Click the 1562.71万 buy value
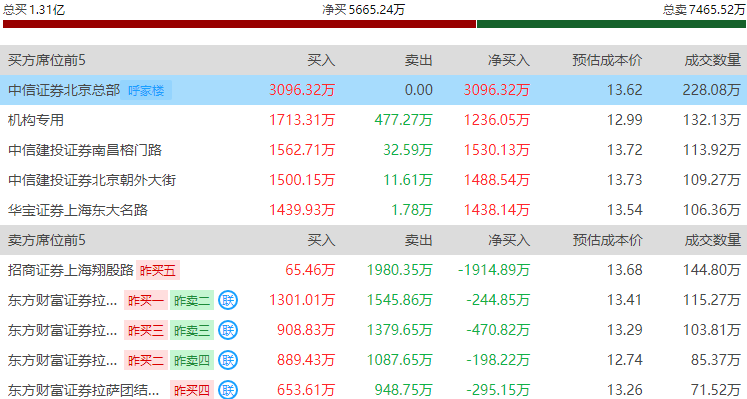The image size is (747, 399). pyautogui.click(x=302, y=150)
